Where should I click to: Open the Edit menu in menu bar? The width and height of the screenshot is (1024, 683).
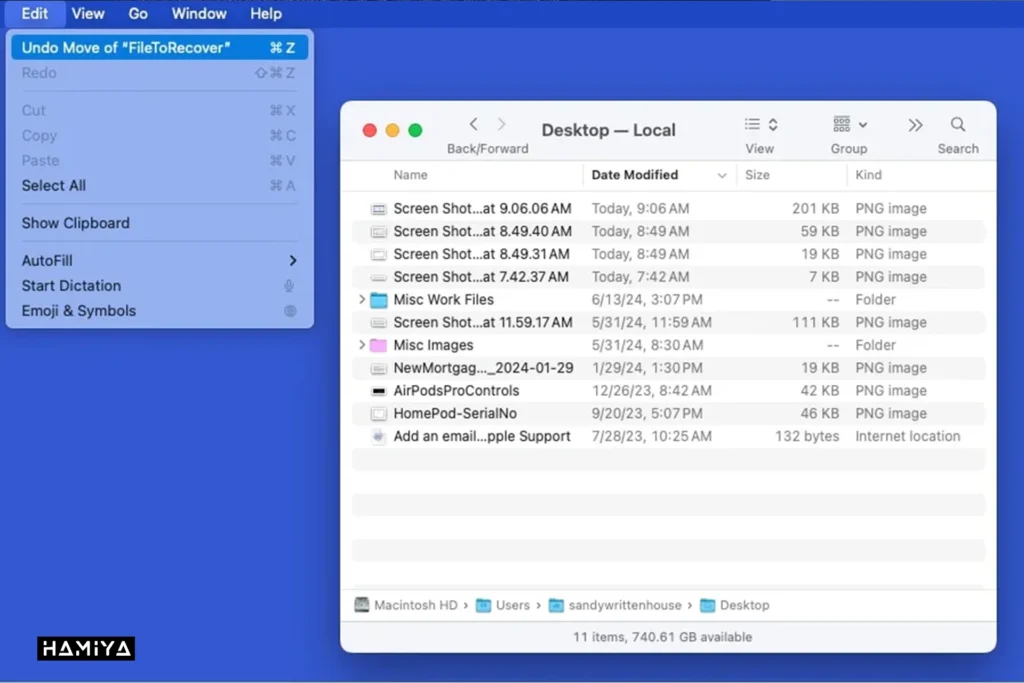coord(34,13)
